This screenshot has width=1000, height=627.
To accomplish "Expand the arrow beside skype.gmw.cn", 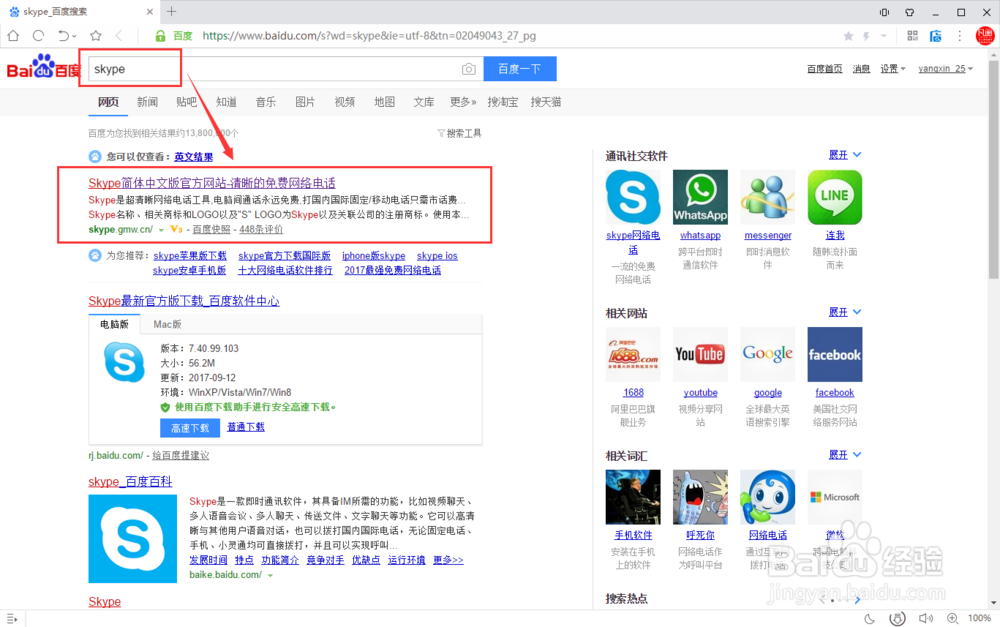I will coord(161,230).
